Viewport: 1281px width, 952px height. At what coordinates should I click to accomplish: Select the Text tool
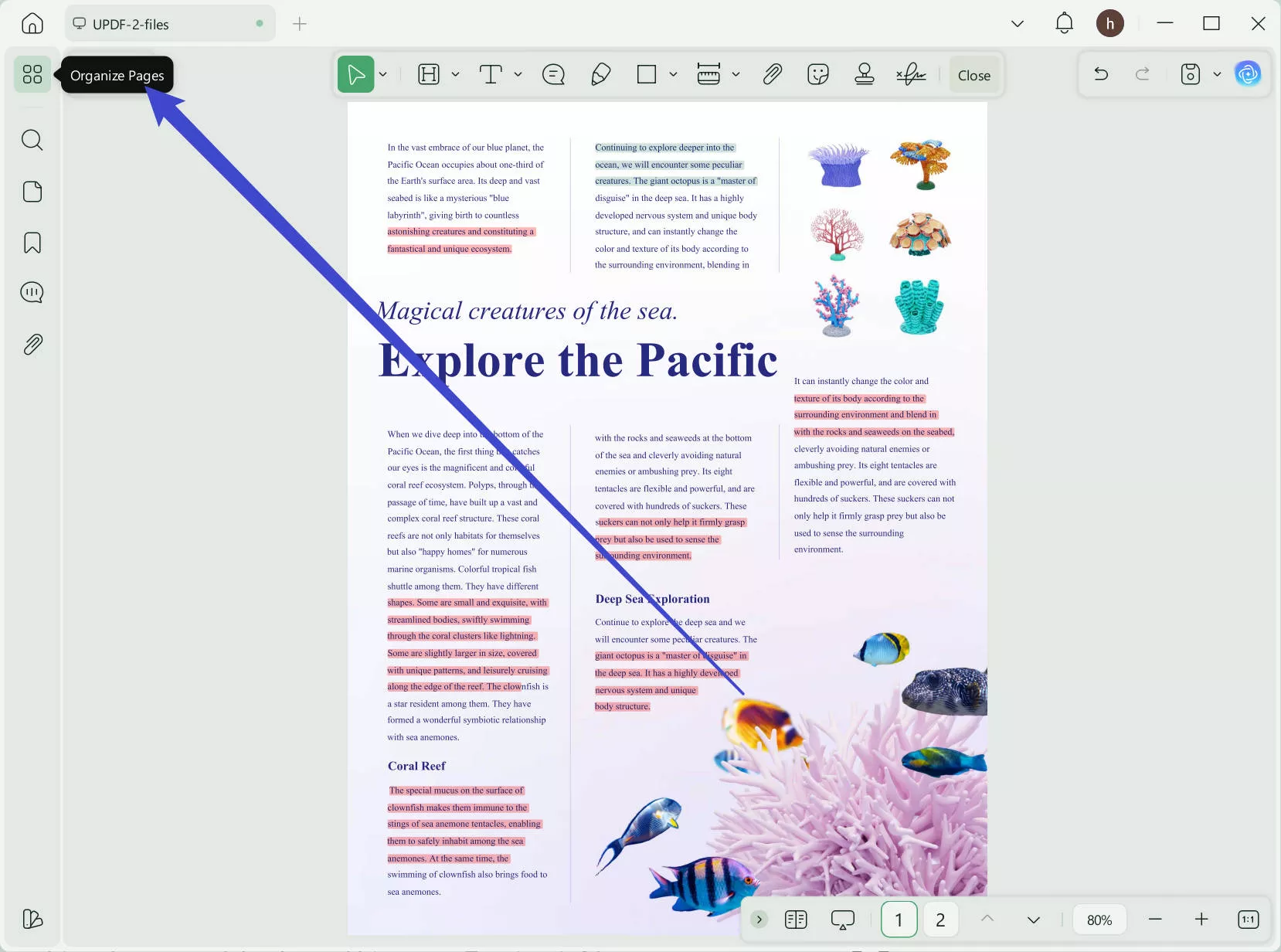click(x=491, y=74)
